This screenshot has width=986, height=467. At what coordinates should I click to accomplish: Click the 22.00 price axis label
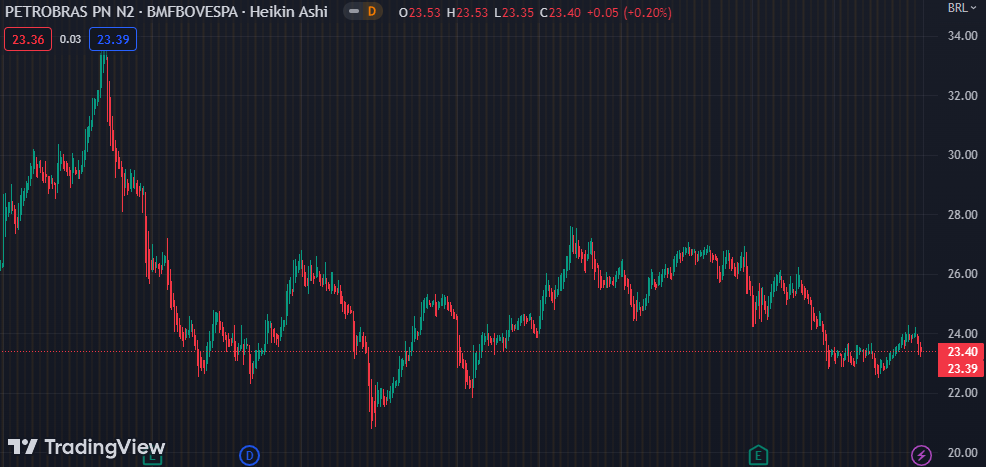click(962, 392)
